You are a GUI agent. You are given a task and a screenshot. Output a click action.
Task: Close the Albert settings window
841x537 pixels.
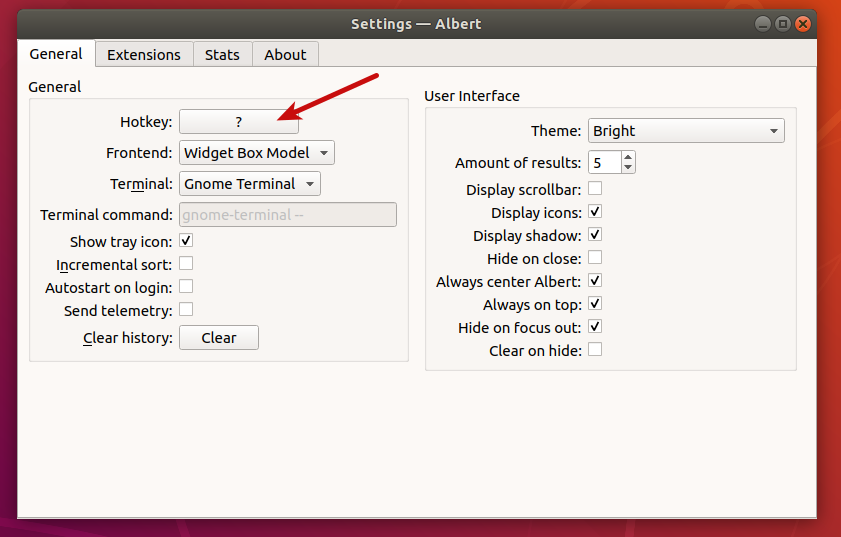803,23
